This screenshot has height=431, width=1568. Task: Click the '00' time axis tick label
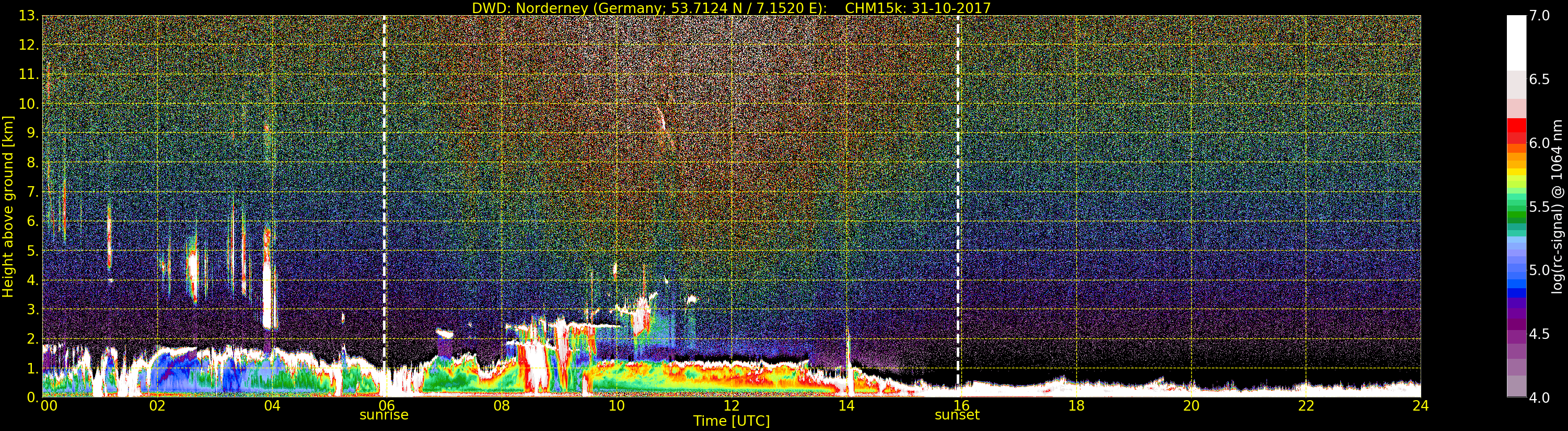pos(49,405)
